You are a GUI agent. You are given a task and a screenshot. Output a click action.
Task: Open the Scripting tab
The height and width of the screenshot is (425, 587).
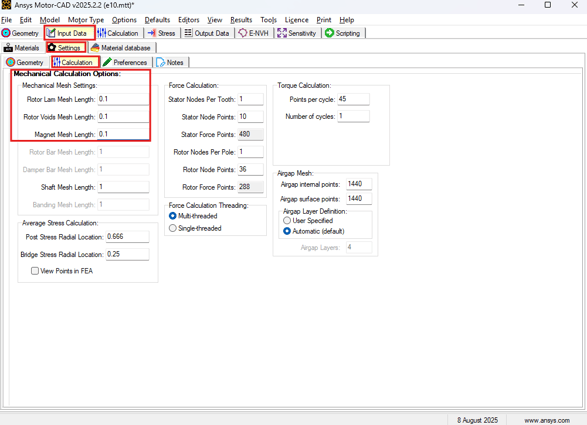pyautogui.click(x=343, y=33)
